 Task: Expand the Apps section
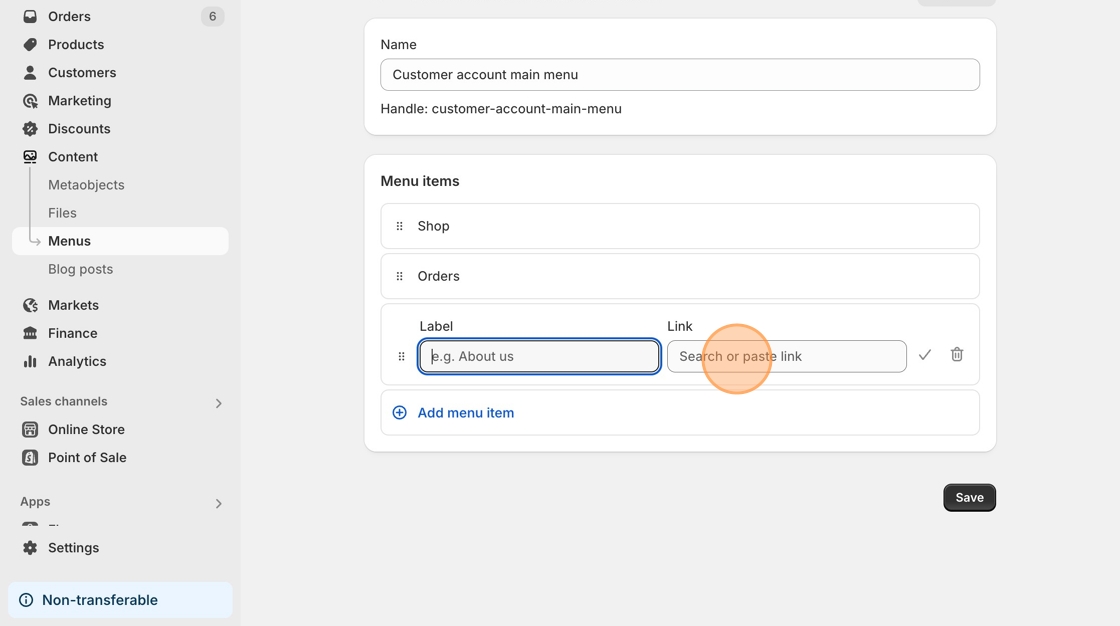pyautogui.click(x=218, y=503)
